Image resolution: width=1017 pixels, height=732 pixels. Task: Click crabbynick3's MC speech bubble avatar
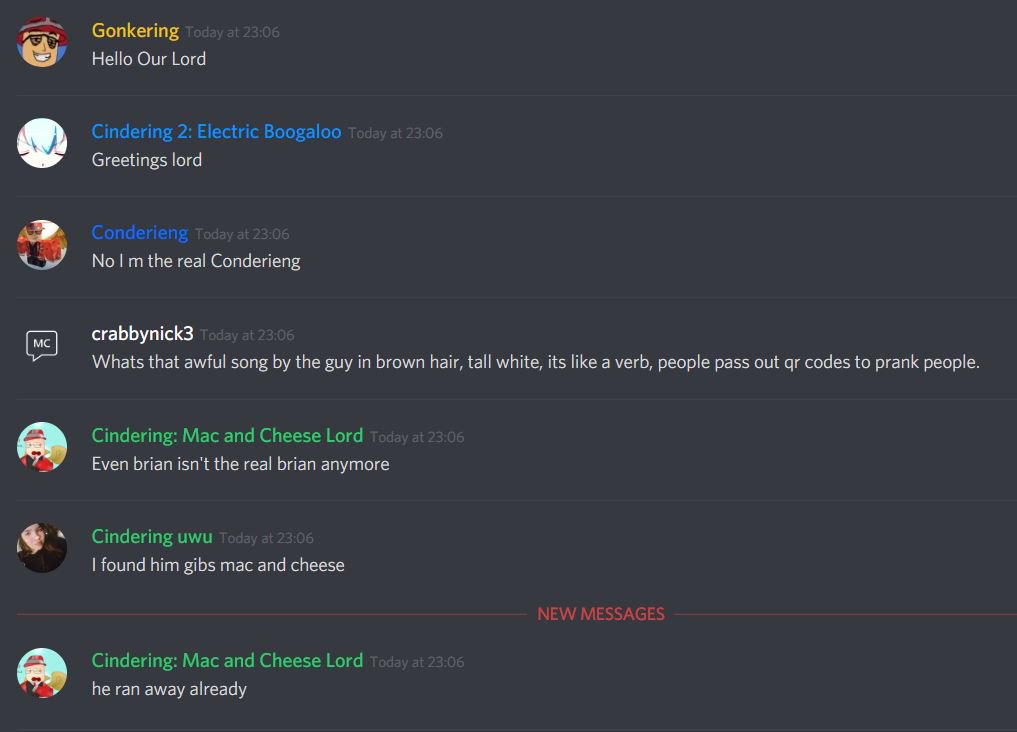[42, 345]
